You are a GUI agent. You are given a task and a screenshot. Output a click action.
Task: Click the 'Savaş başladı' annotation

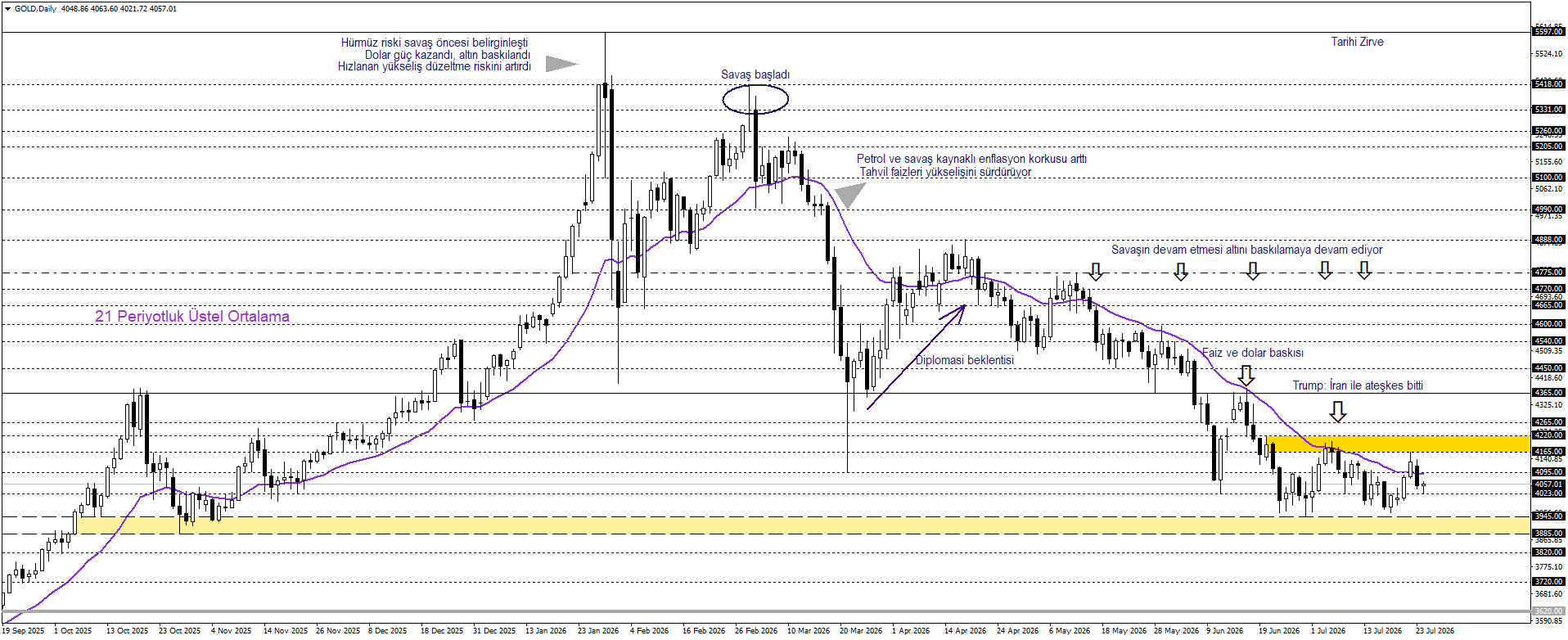pos(755,74)
